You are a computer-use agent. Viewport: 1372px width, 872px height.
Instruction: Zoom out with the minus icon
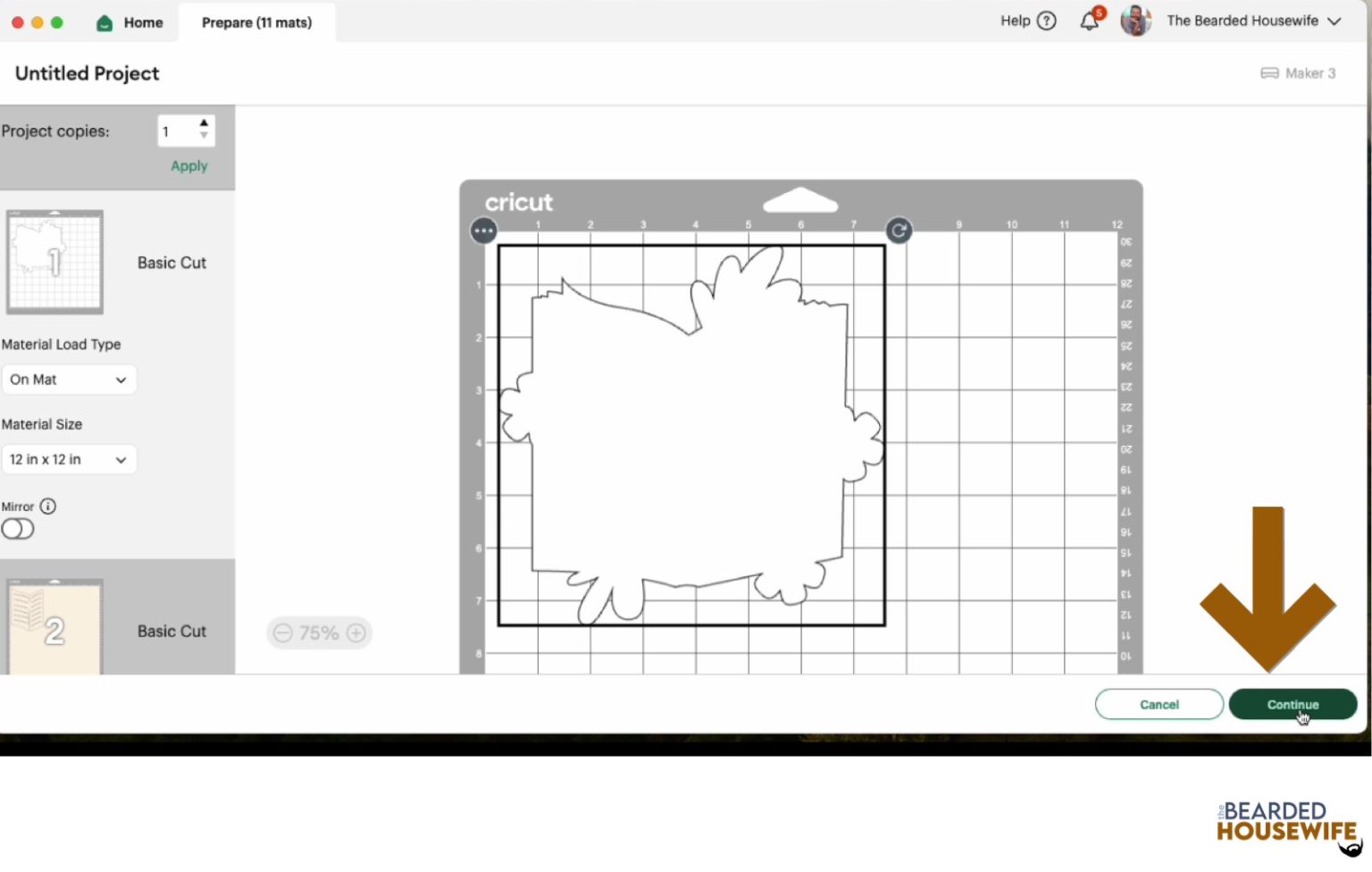(283, 633)
